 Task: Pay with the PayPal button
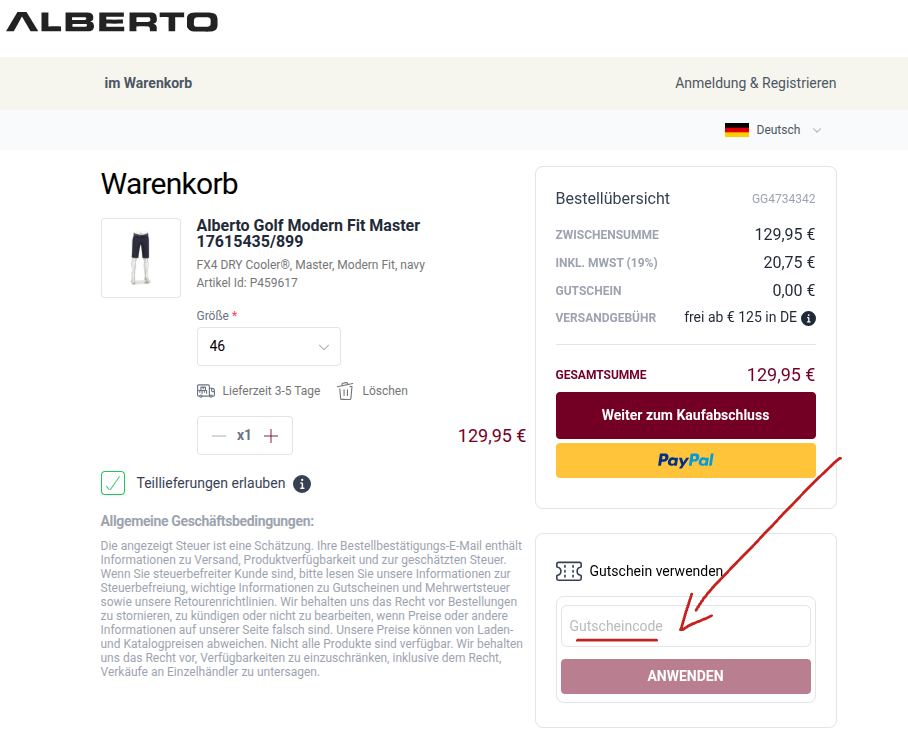(685, 460)
